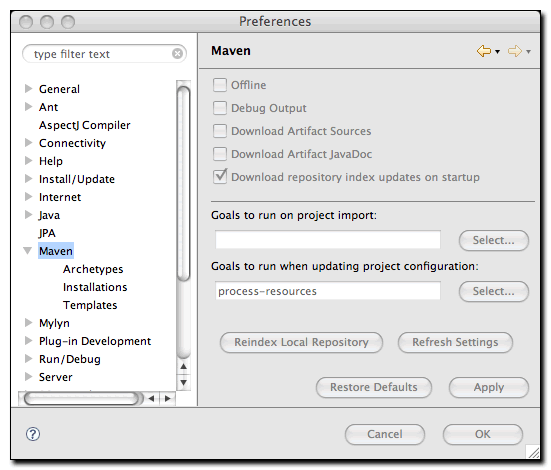This screenshot has width=551, height=470.
Task: Open the forward history dropdown arrow
Action: (528, 52)
